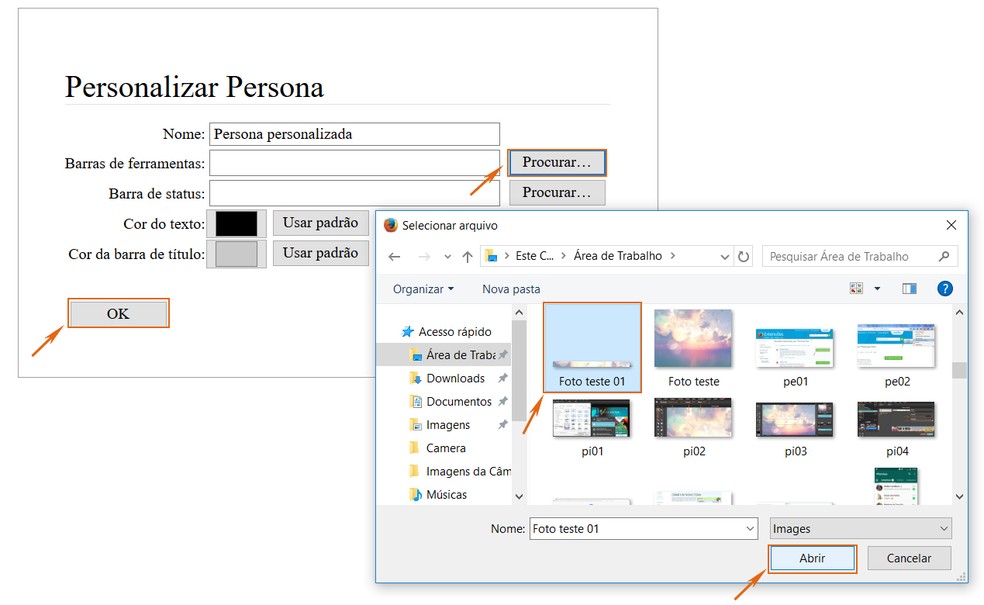
Task: Click Firefox icon in dialog title bar
Action: coord(390,225)
